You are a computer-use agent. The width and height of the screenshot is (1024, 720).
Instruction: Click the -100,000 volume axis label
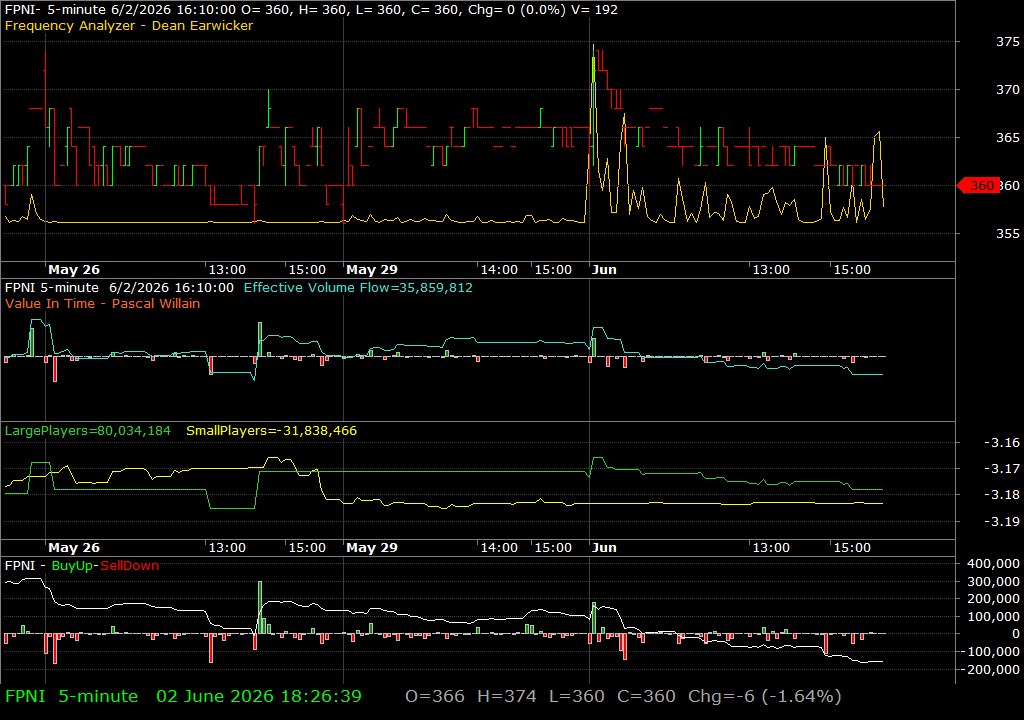click(x=991, y=651)
